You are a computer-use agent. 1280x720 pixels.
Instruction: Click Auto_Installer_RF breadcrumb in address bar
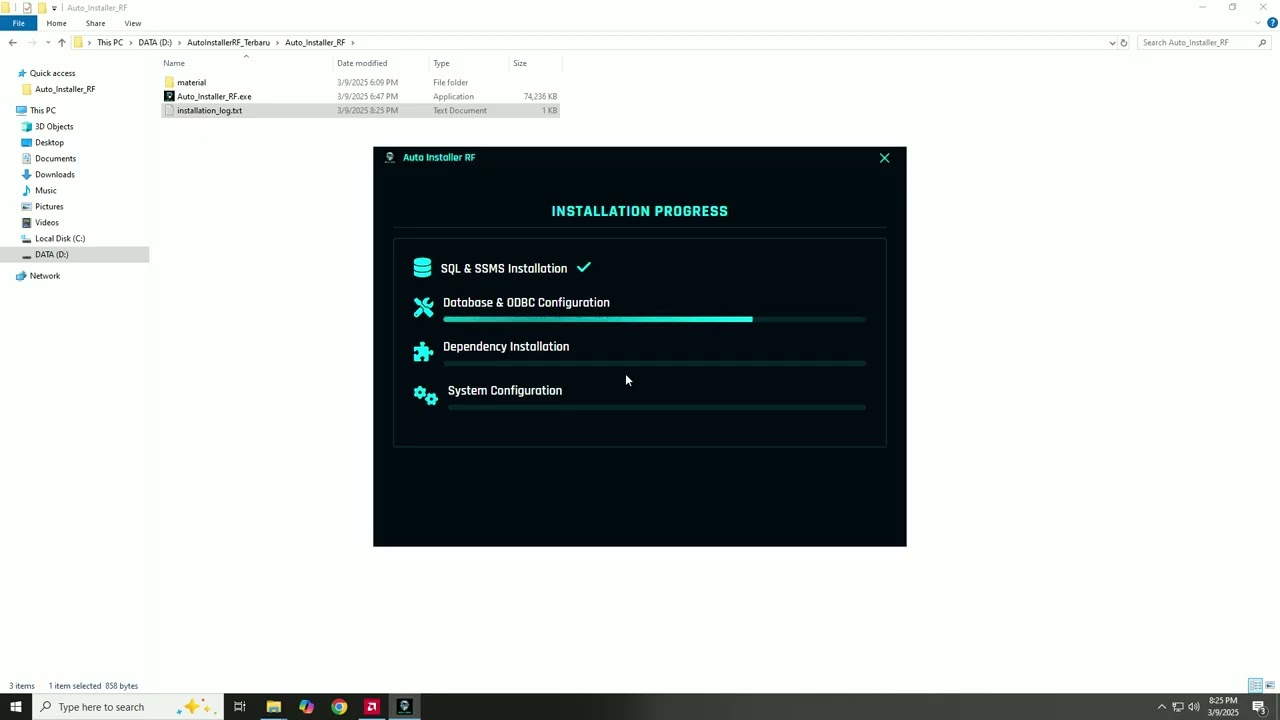315,43
